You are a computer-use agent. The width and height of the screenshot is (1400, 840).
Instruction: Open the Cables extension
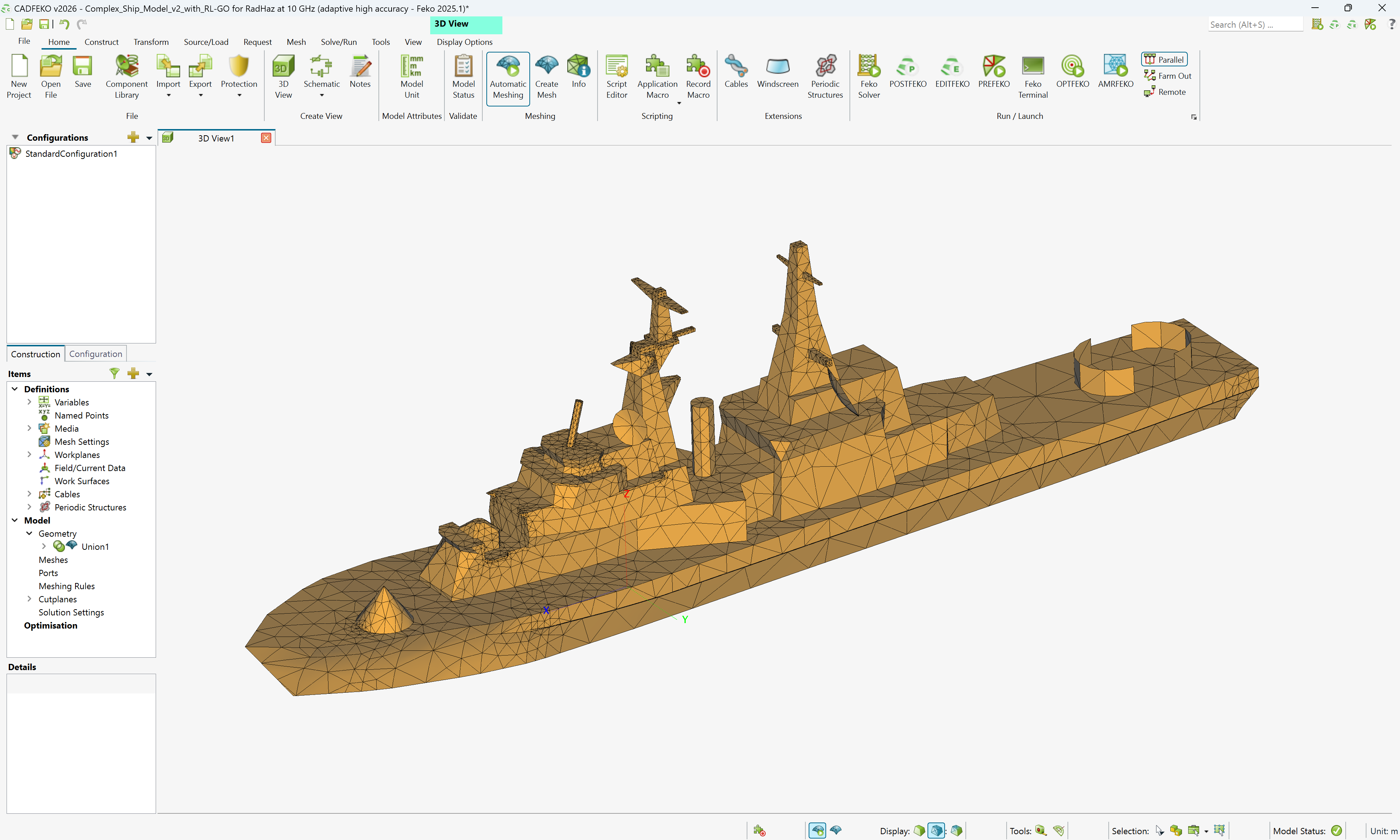click(736, 72)
